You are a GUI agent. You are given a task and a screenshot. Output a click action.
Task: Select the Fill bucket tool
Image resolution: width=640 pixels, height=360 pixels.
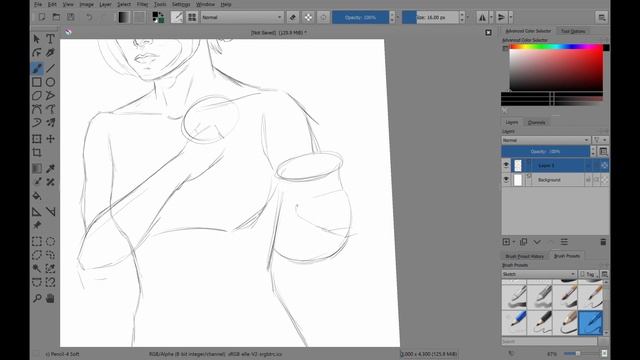tap(37, 196)
